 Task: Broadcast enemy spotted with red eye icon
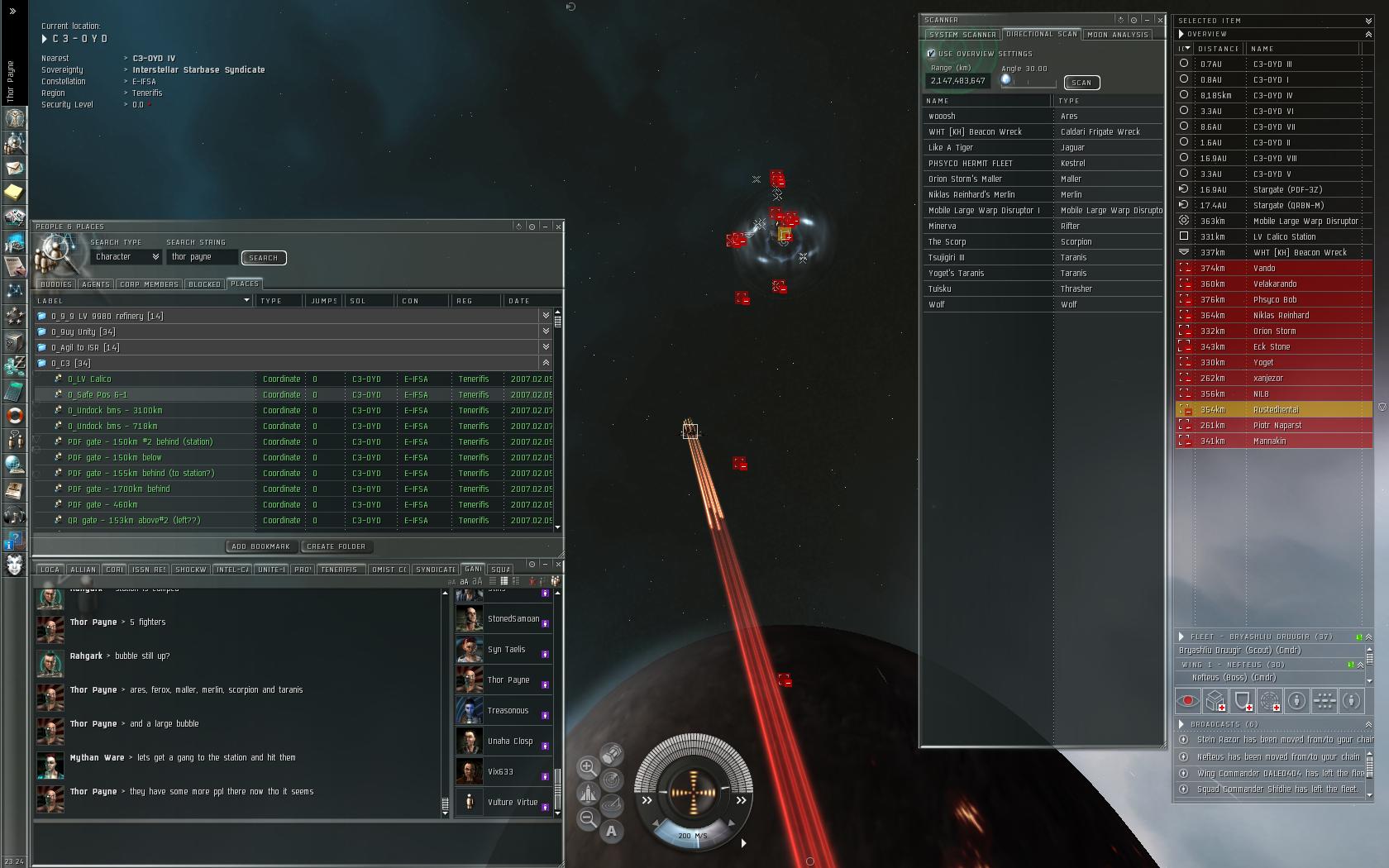pos(1188,701)
